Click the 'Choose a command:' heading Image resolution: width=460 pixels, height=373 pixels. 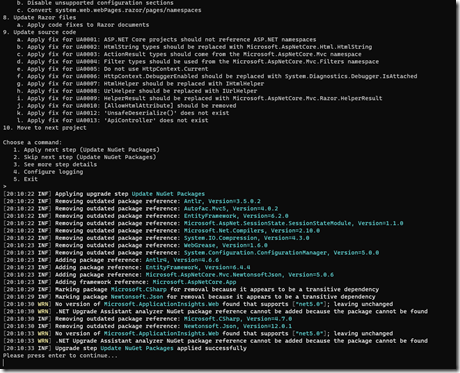pos(32,142)
